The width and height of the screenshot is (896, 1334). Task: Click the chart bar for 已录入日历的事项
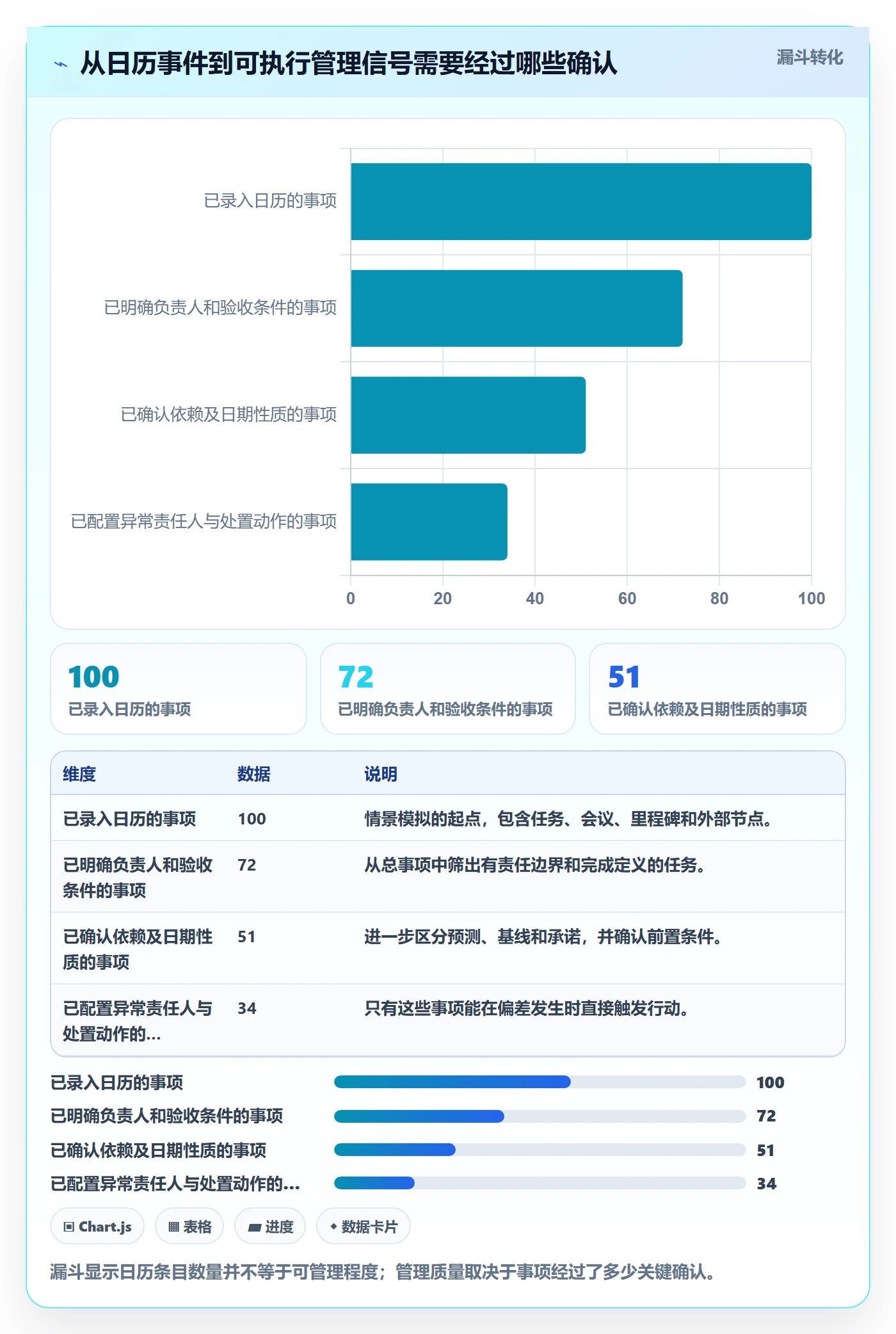[581, 202]
